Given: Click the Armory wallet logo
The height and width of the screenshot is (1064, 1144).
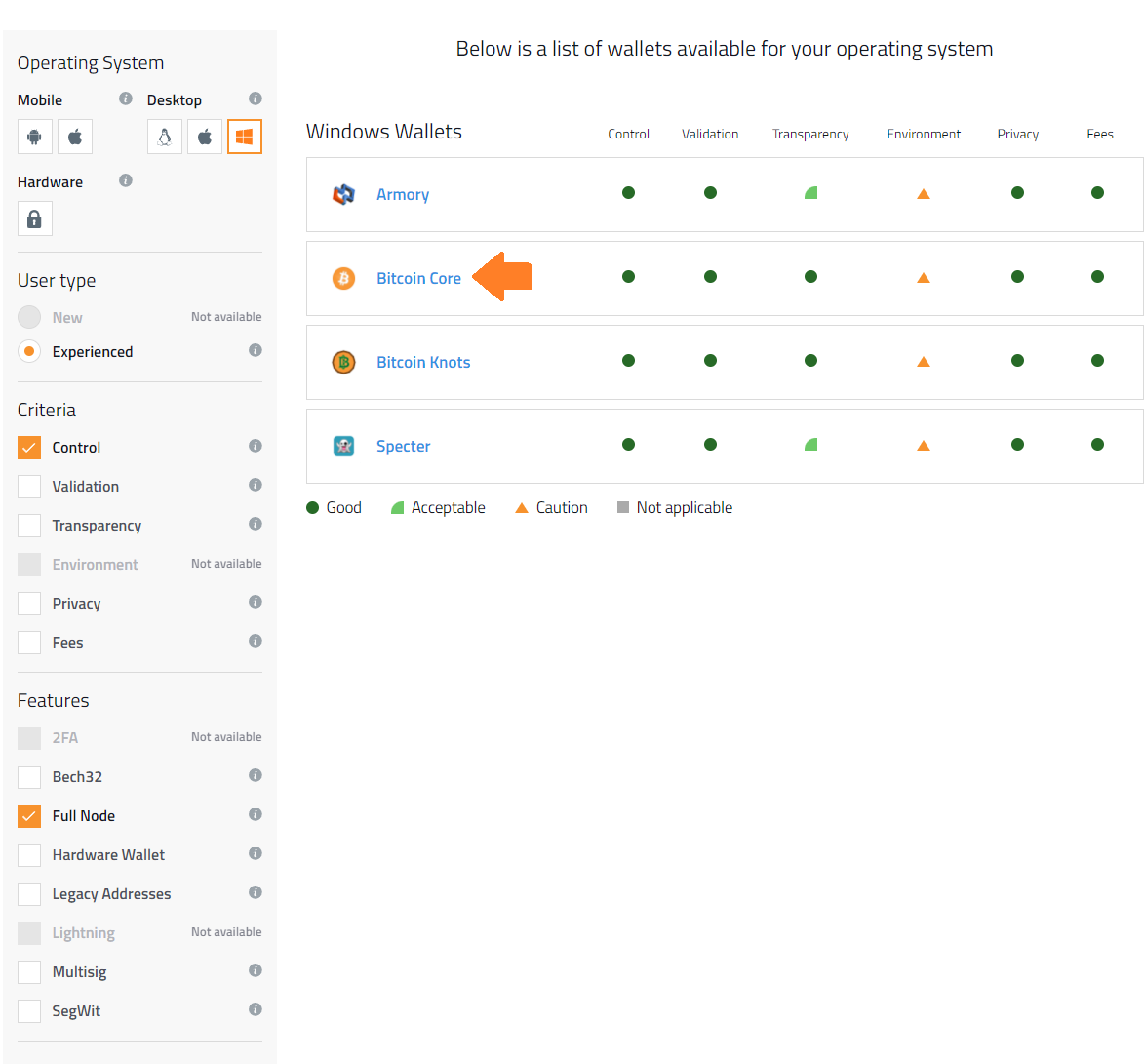Looking at the screenshot, I should click(343, 194).
